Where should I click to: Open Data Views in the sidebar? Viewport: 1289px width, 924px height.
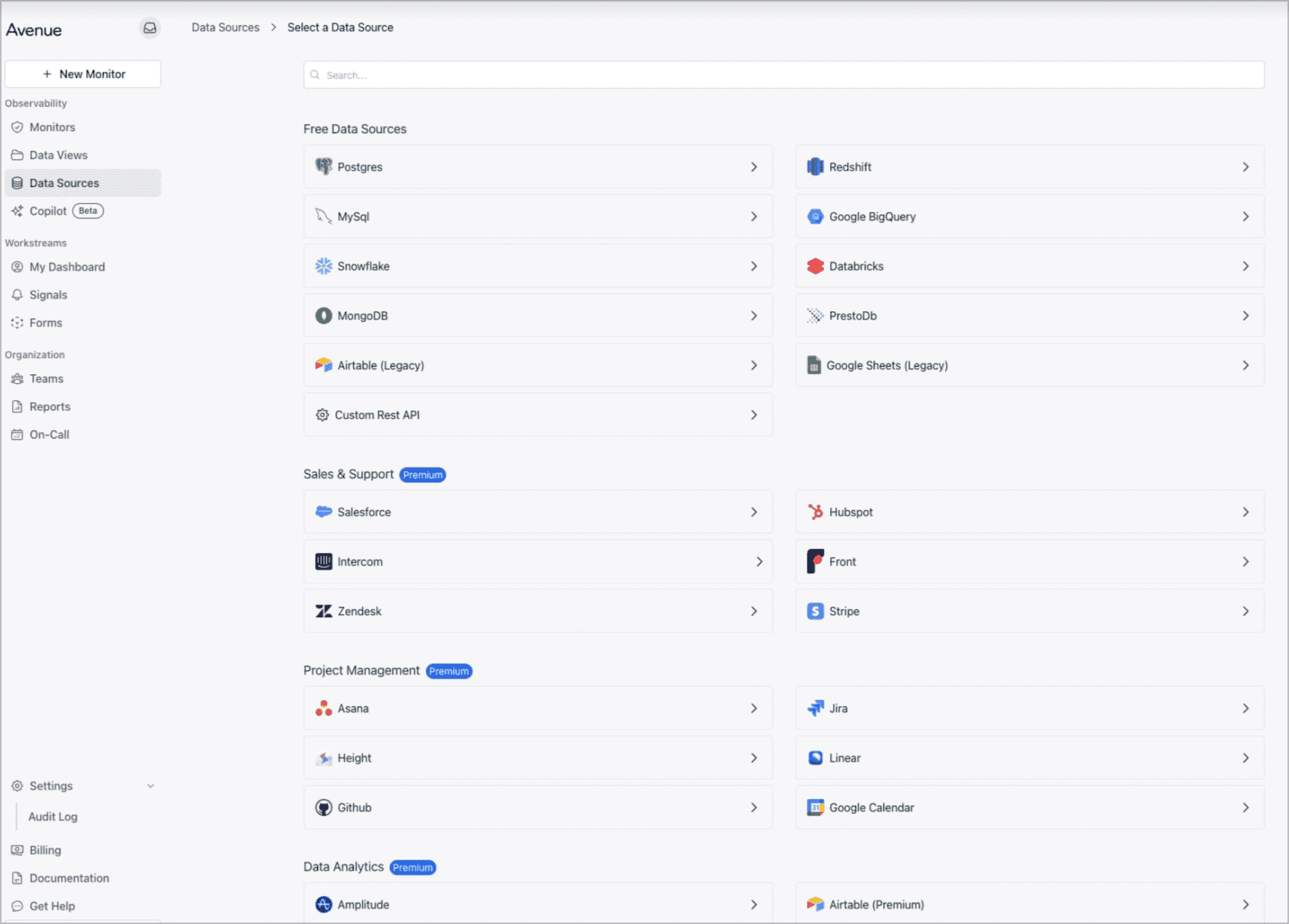click(83, 155)
